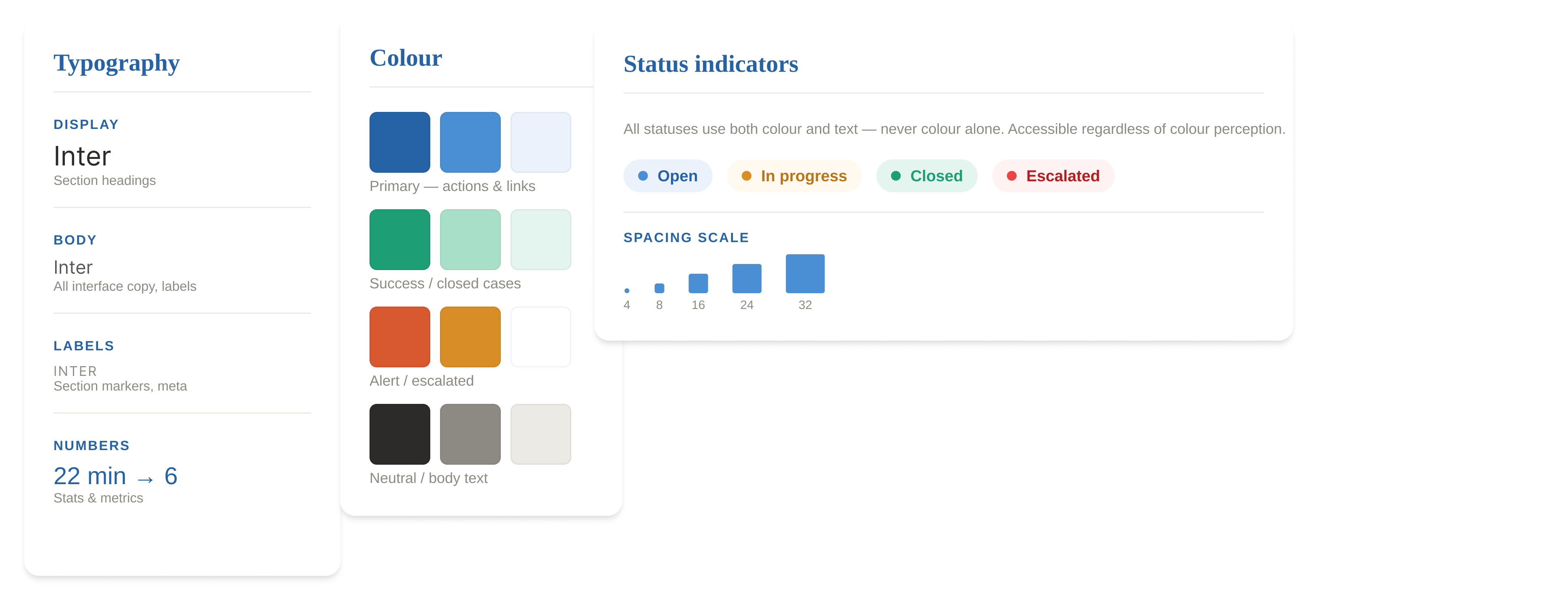Click the number 32 under spacing scale

[x=805, y=305]
